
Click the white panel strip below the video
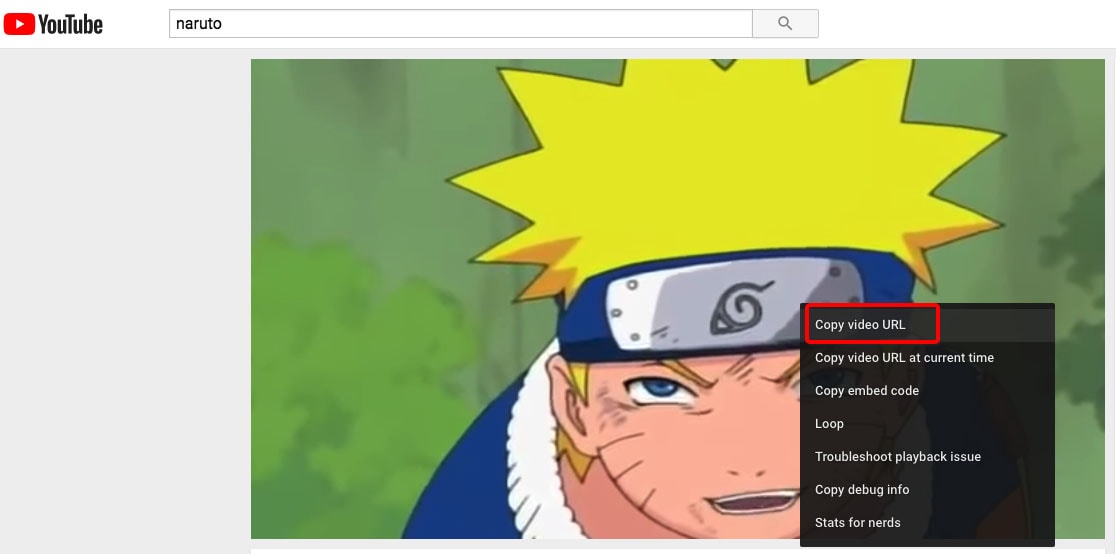[520, 549]
